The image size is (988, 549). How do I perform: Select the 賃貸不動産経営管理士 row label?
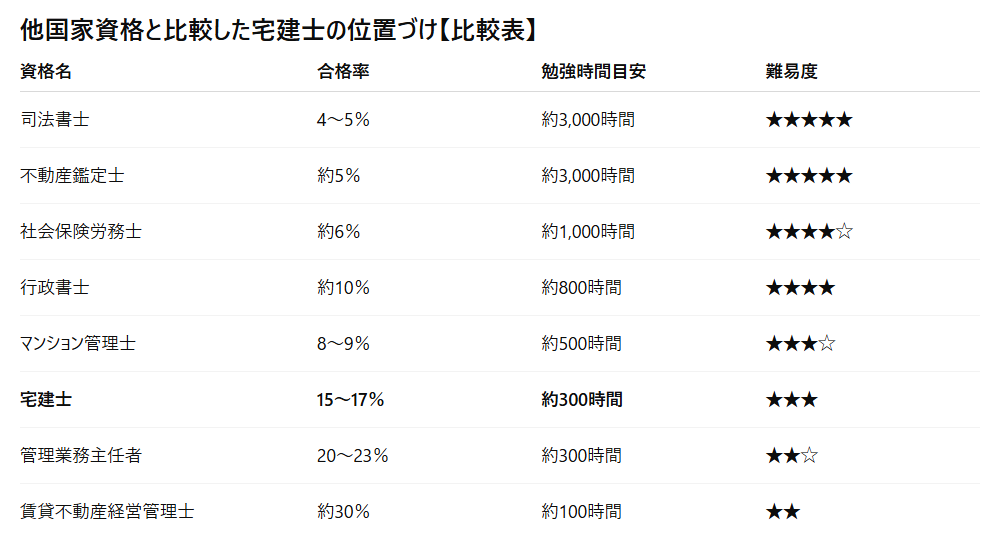(106, 512)
